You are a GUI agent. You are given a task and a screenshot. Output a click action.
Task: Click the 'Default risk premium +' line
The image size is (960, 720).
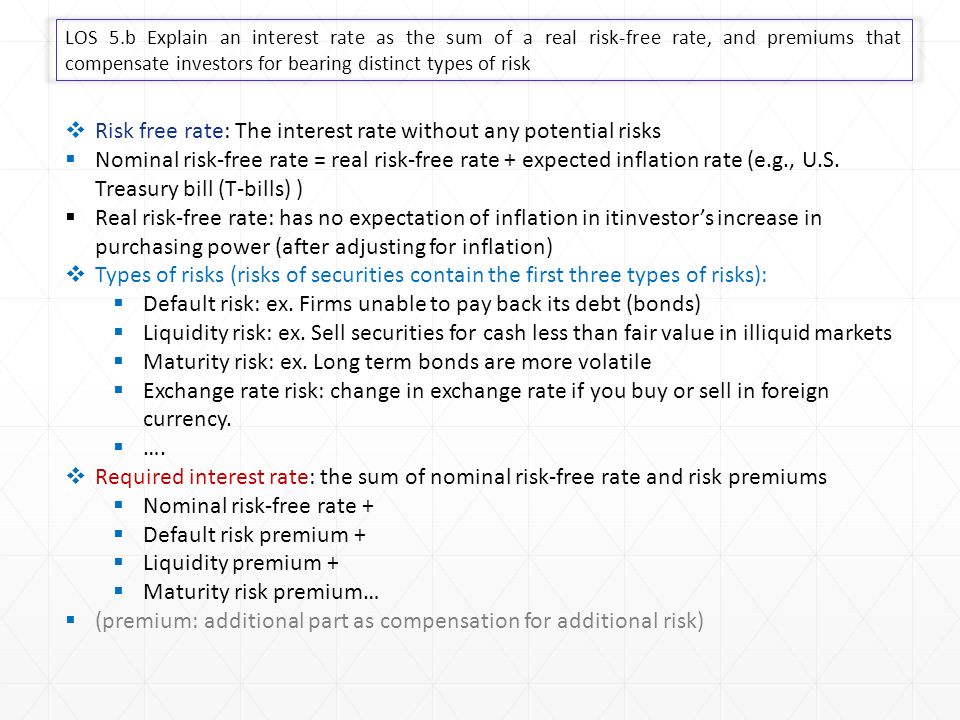254,534
